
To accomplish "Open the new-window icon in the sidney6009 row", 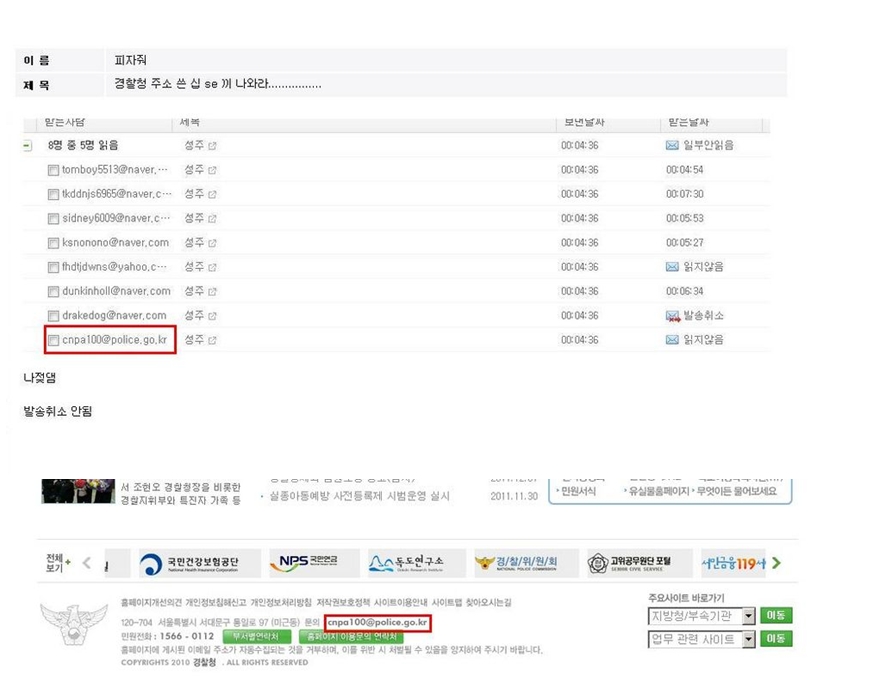I will 212,219.
